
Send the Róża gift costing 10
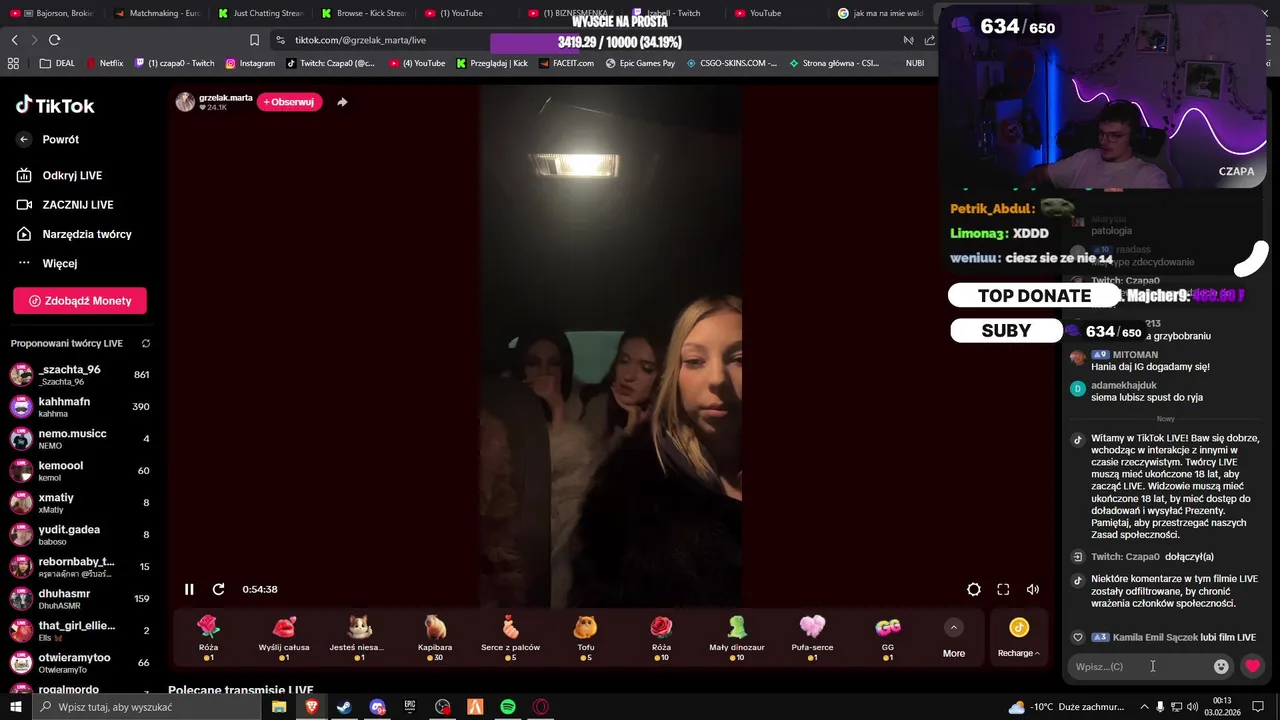pos(661,637)
